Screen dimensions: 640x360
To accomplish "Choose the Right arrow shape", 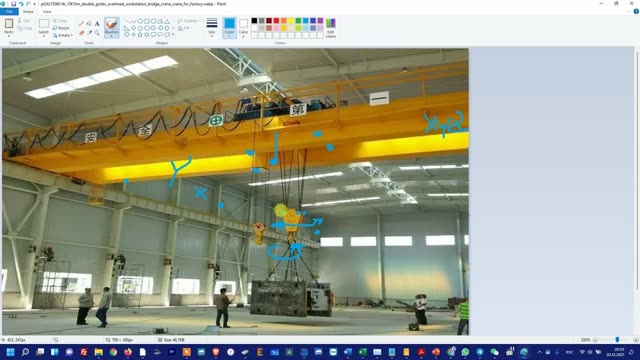I will pos(153,28).
